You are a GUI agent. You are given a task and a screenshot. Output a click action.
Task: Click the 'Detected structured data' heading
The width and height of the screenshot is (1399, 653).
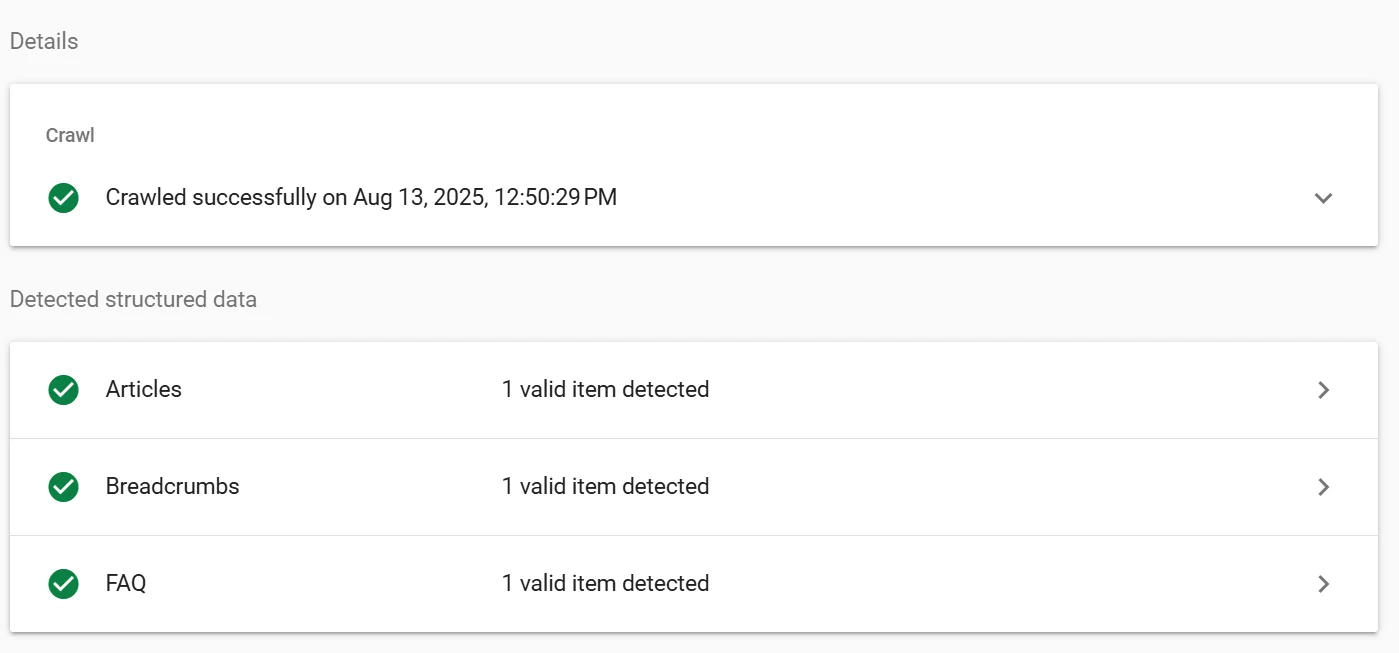(x=133, y=299)
